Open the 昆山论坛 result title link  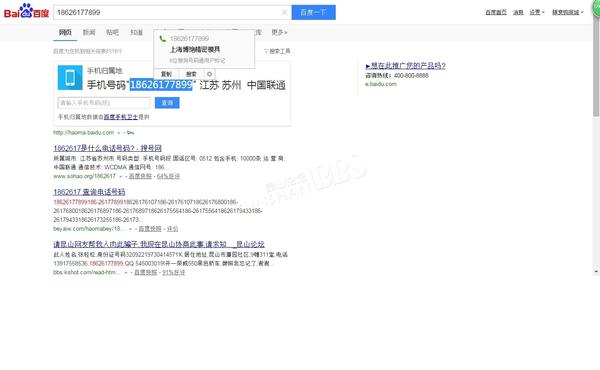tap(159, 244)
